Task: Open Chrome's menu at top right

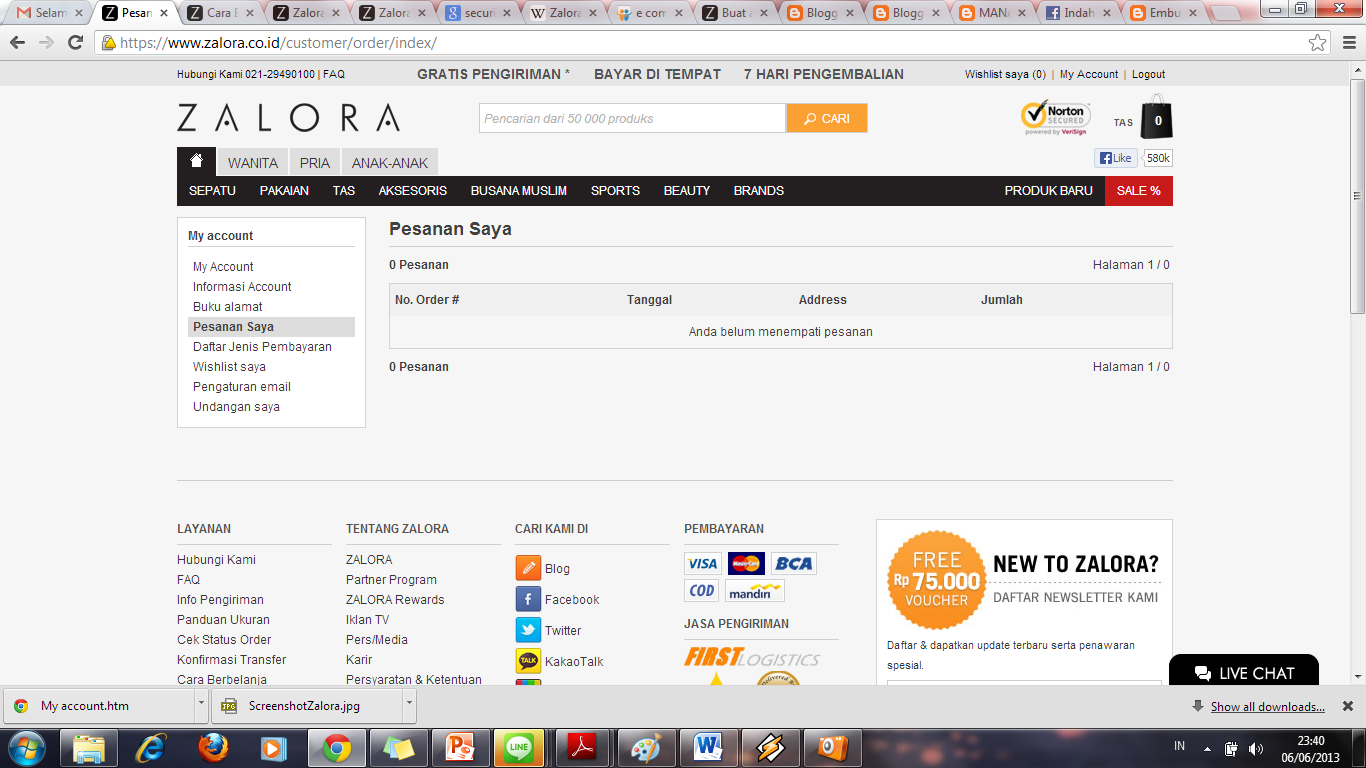Action: coord(1347,44)
